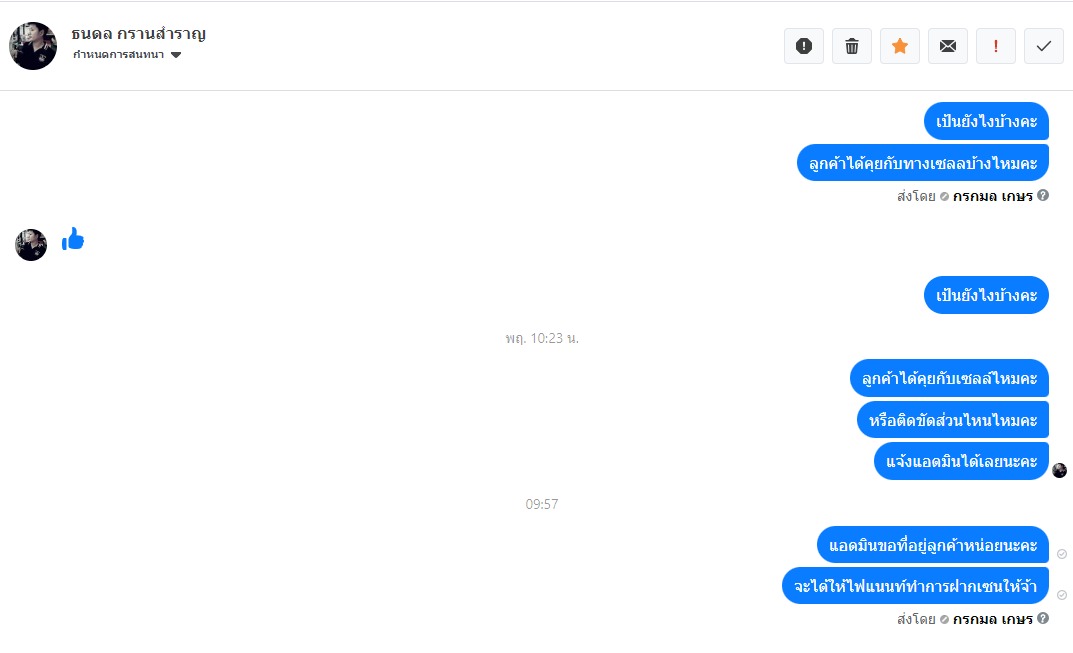This screenshot has height=653, width=1073.
Task: Open ธนดล กรานสำราญ profile name
Action: [138, 34]
